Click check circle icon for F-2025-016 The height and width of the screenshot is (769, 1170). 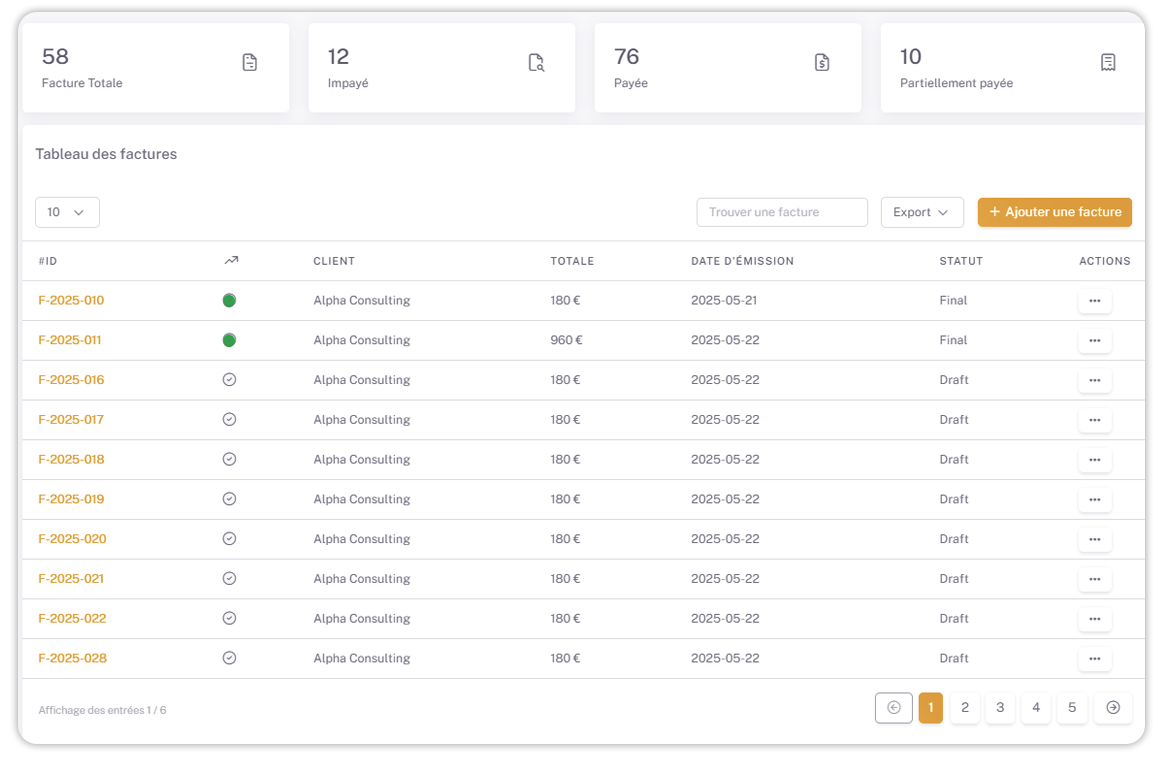point(229,380)
